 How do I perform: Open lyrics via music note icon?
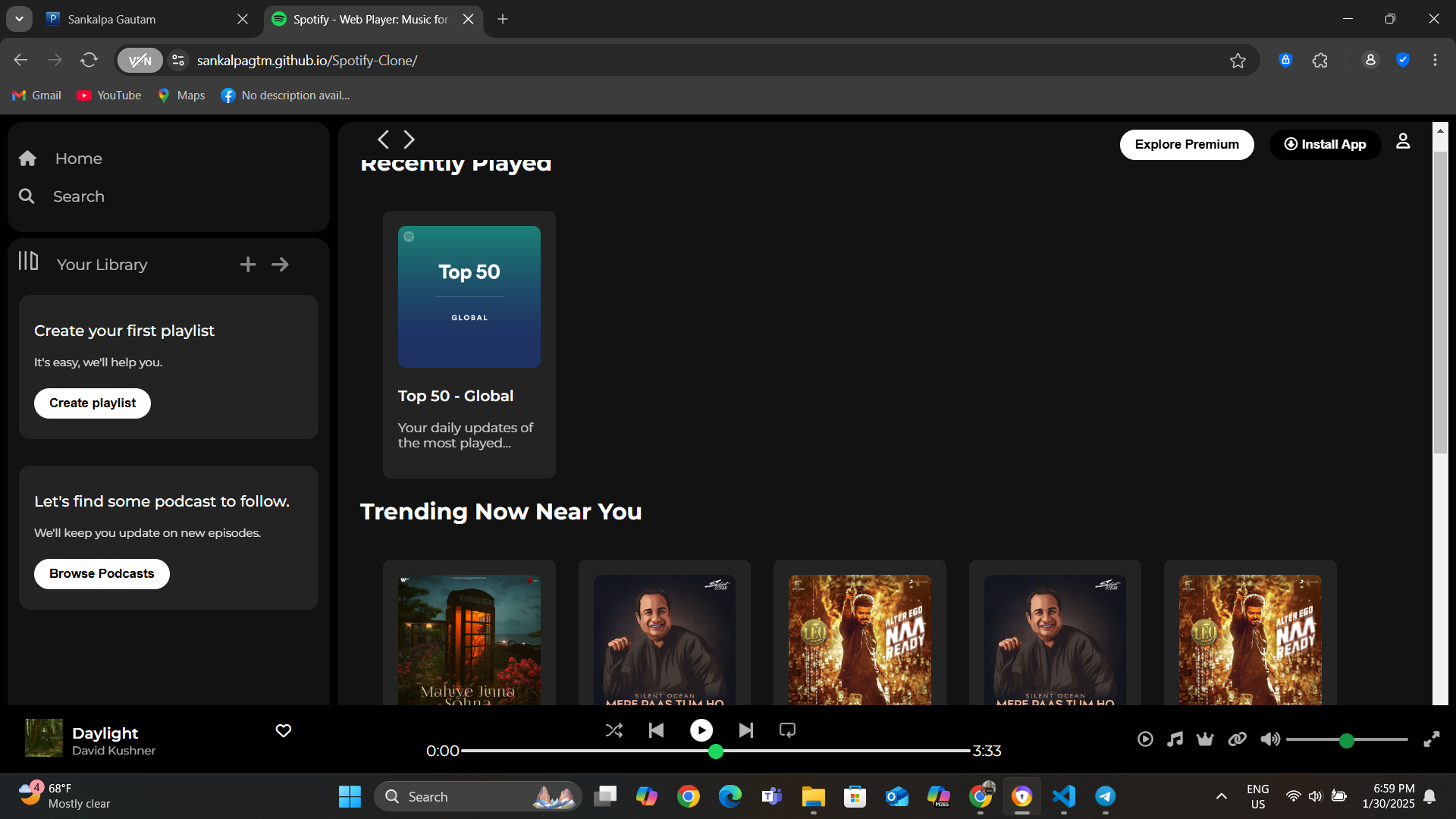1175,739
